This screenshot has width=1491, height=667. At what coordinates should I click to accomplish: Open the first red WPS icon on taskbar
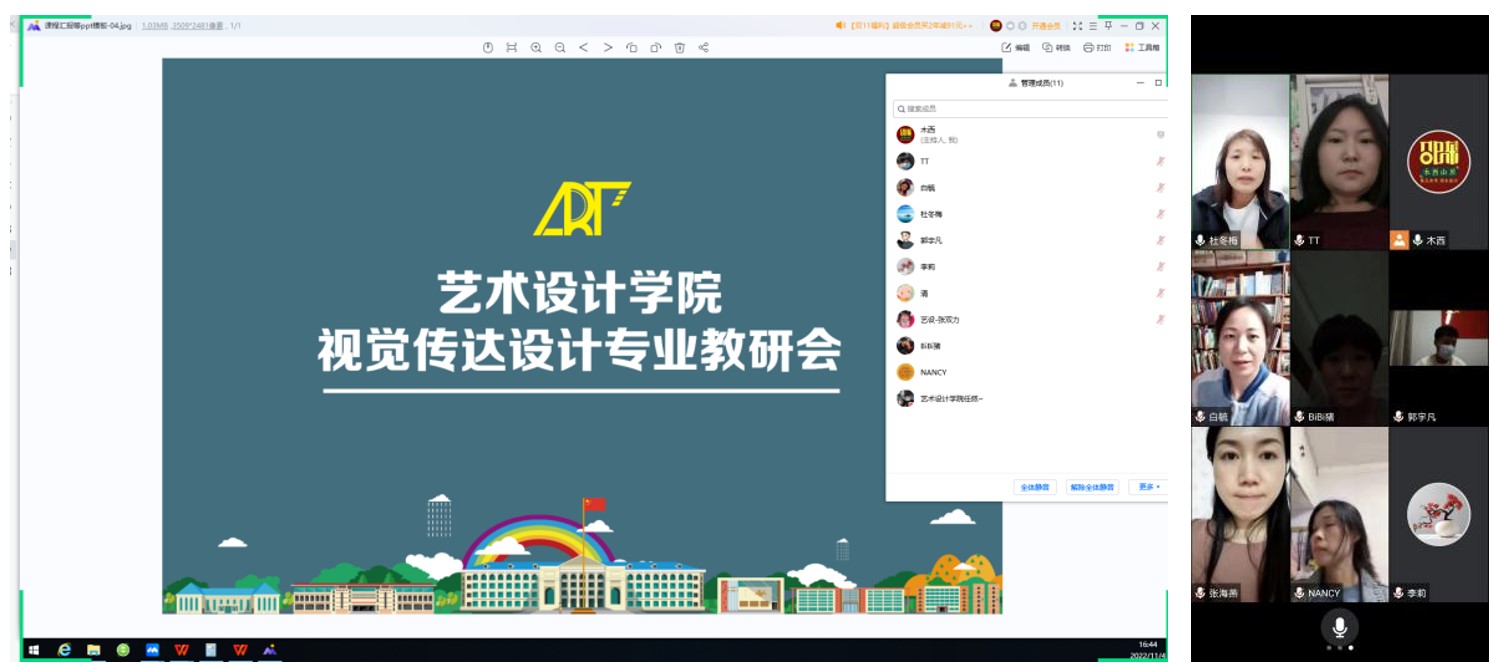click(x=181, y=650)
